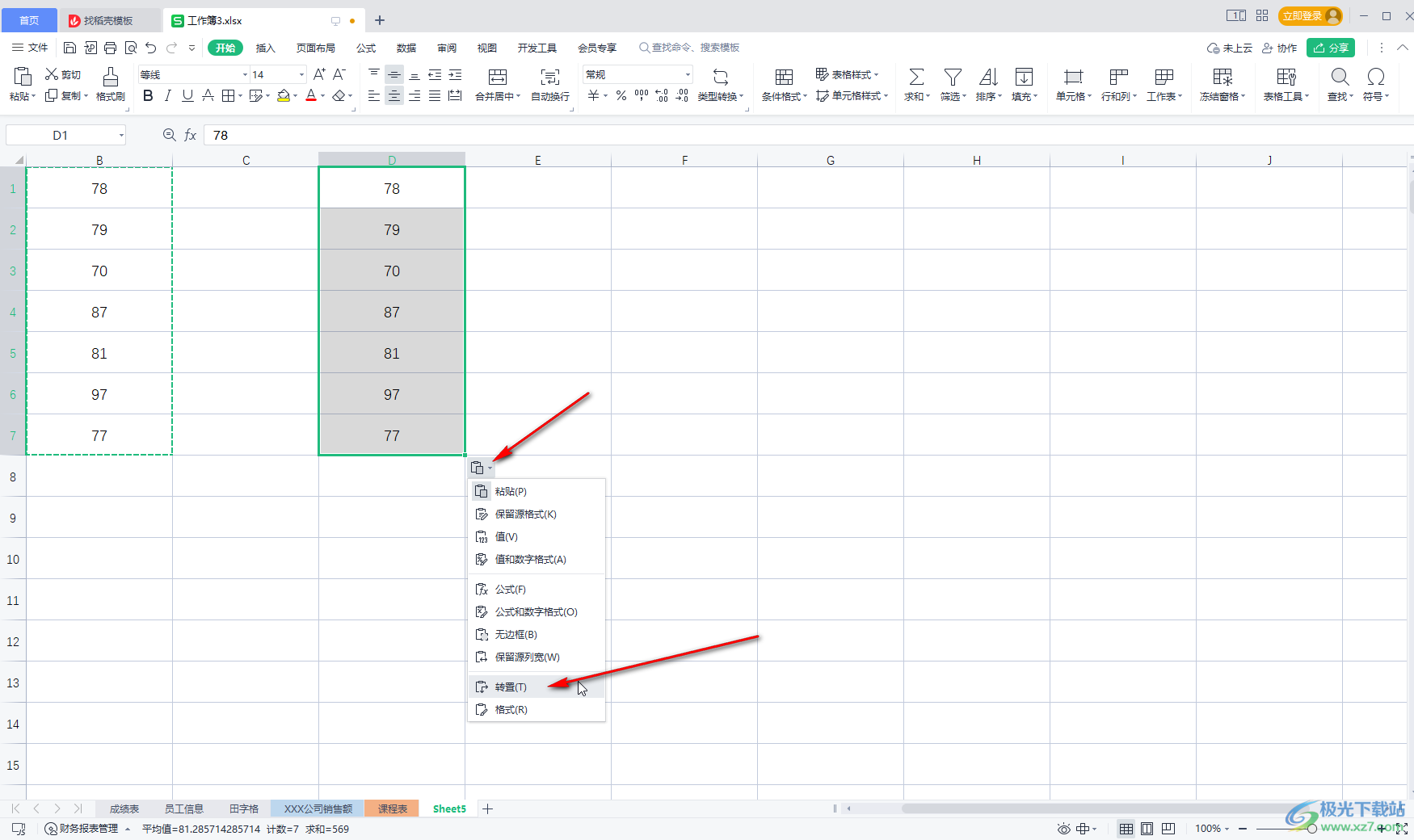1414x840 pixels.
Task: Click the Find (查找) magnifier icon
Action: coord(1340,77)
